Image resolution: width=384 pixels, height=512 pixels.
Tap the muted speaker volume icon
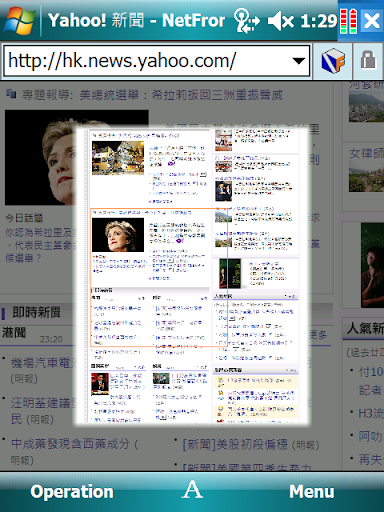click(x=281, y=21)
